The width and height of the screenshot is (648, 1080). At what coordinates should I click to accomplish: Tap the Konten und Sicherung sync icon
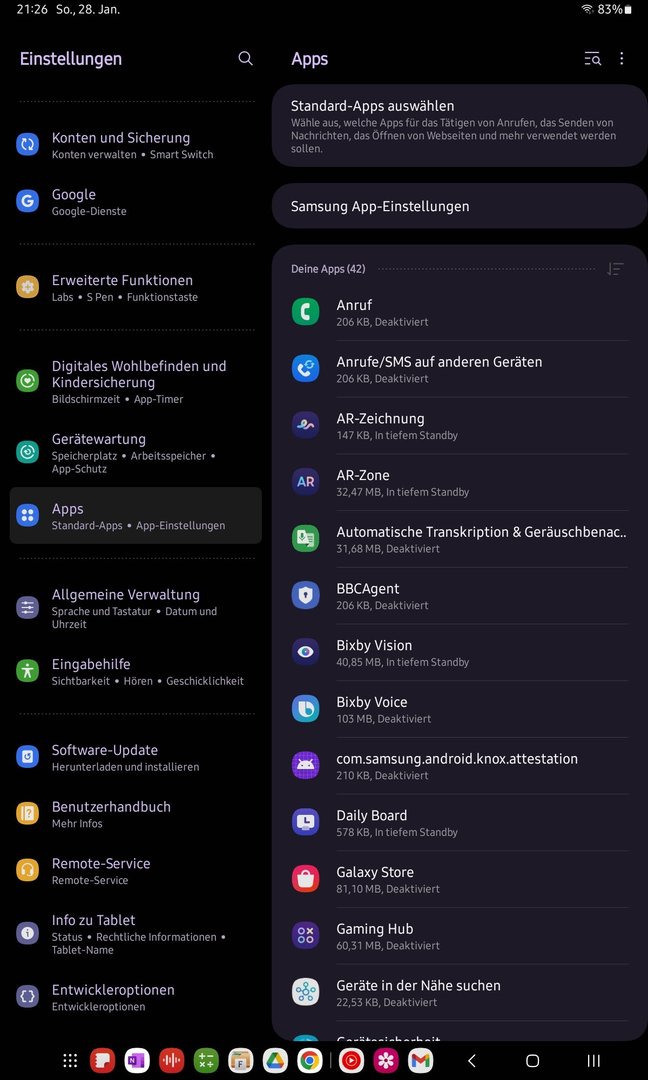[28, 144]
